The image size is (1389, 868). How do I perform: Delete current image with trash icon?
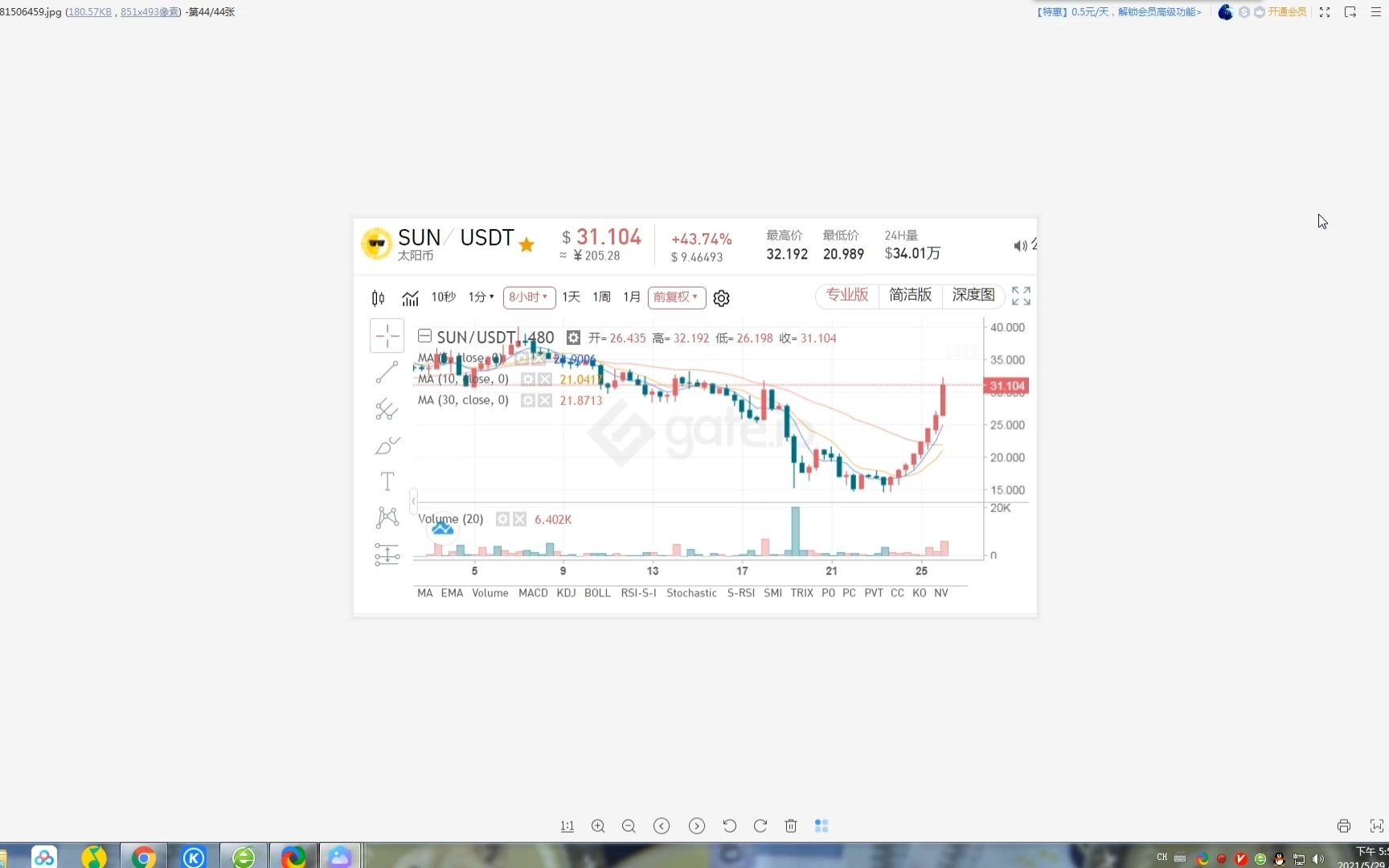click(x=791, y=826)
